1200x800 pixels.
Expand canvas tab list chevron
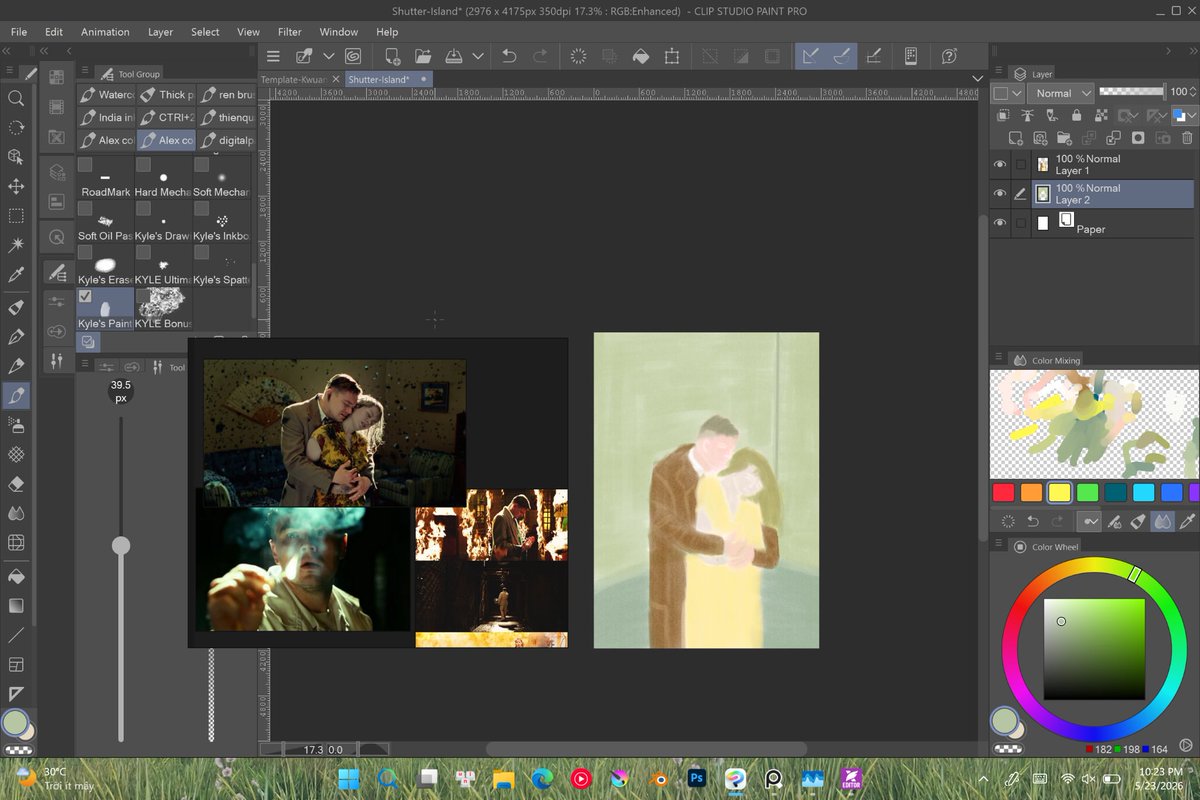coord(977,79)
